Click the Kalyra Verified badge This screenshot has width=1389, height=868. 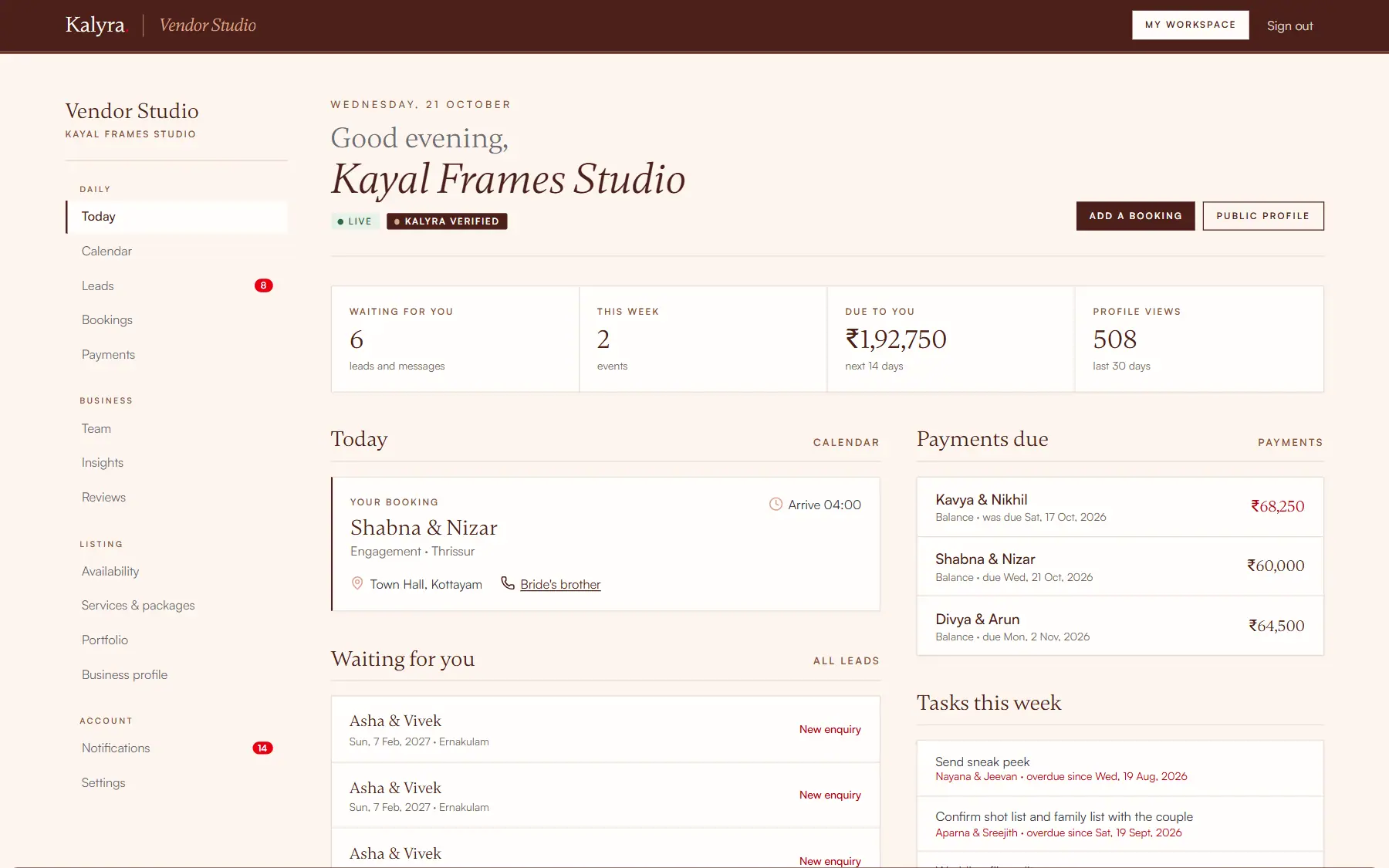click(447, 221)
